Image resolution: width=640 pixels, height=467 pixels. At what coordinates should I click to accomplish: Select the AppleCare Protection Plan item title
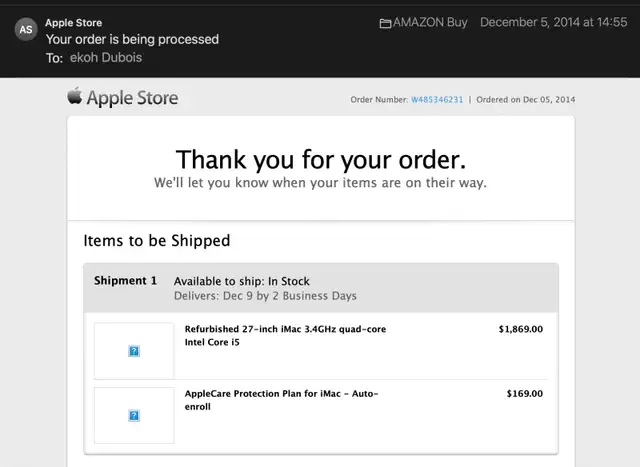point(281,400)
